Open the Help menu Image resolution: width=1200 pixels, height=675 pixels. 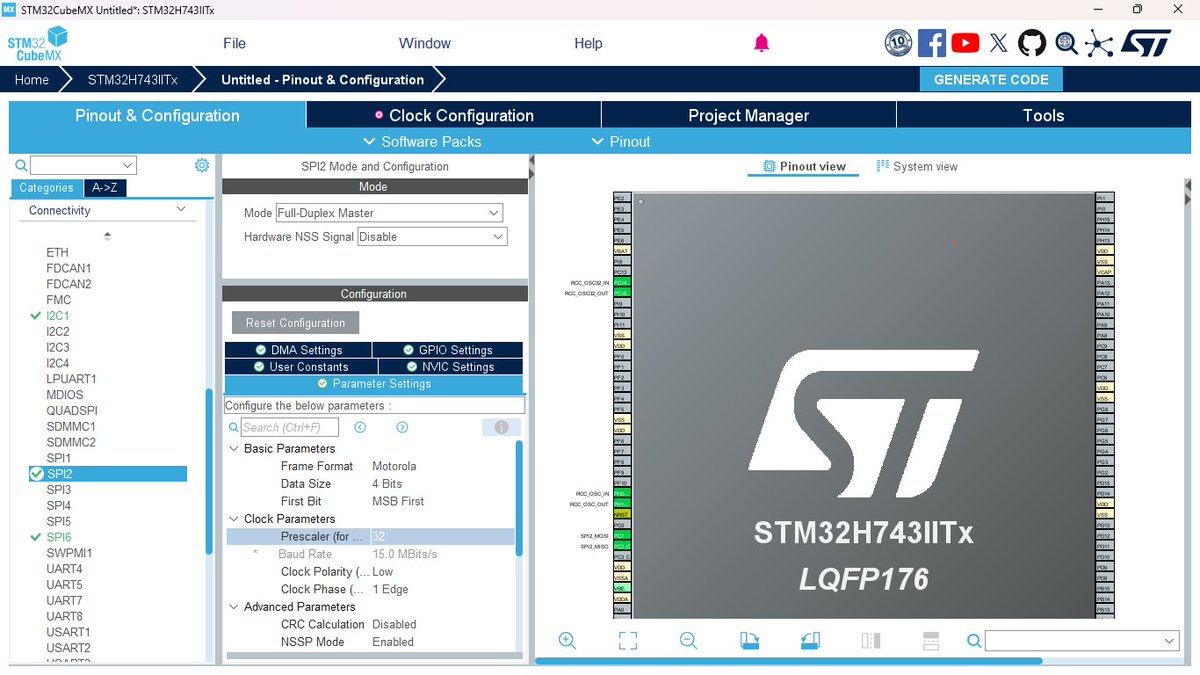(588, 43)
